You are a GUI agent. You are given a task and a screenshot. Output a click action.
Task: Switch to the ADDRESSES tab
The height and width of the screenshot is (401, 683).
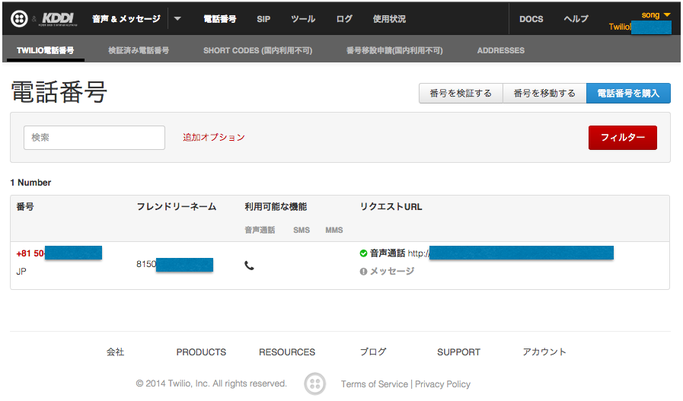pyautogui.click(x=501, y=51)
